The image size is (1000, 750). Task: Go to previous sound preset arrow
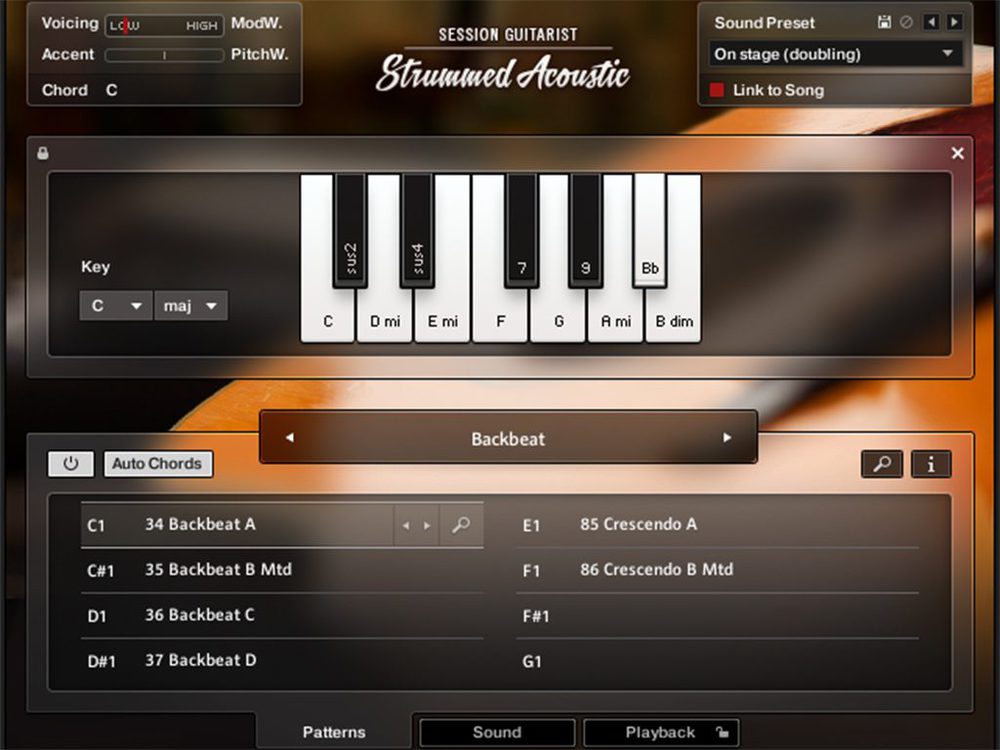[931, 22]
